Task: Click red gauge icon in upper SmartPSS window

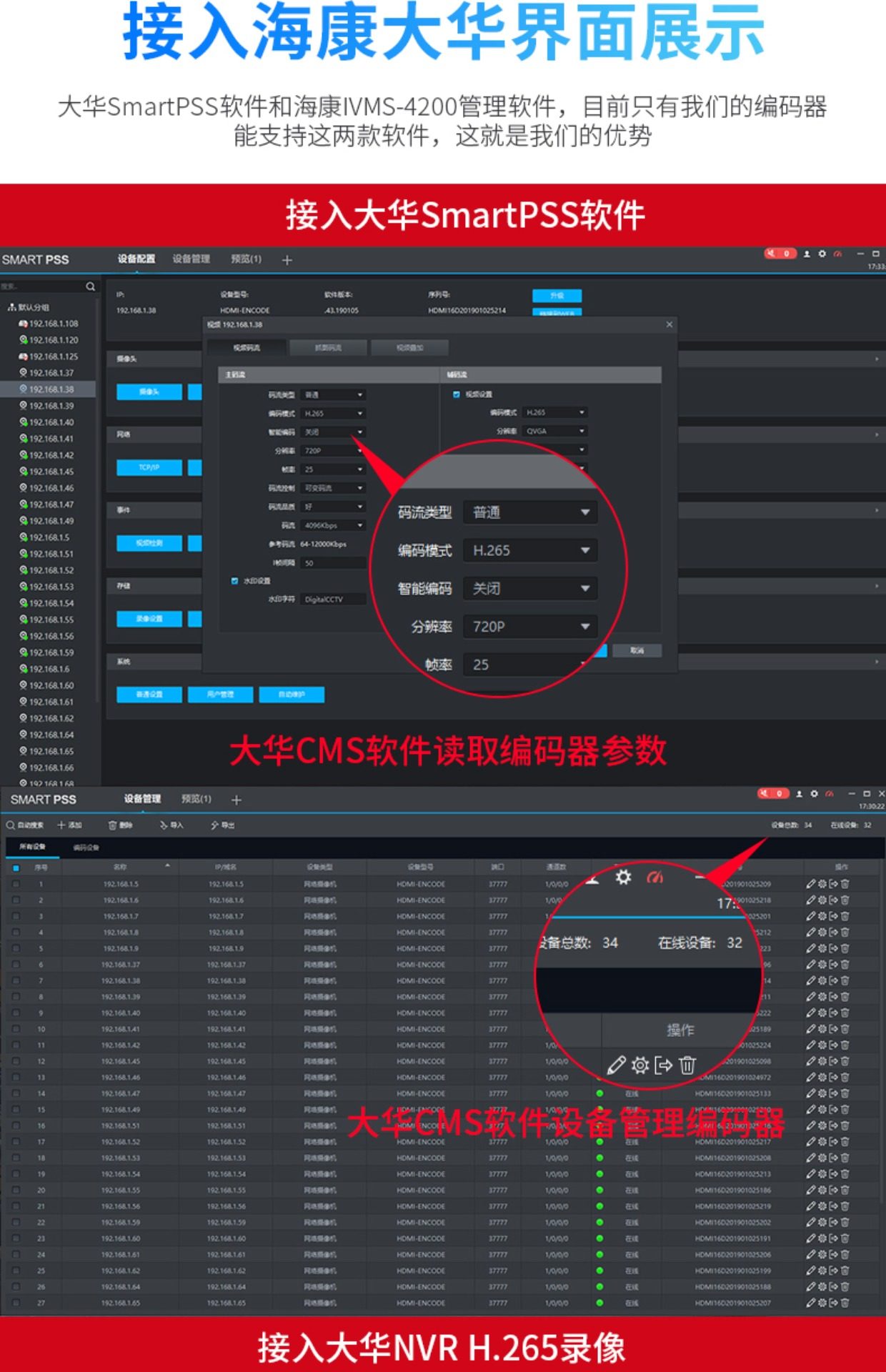Action: pos(837,254)
